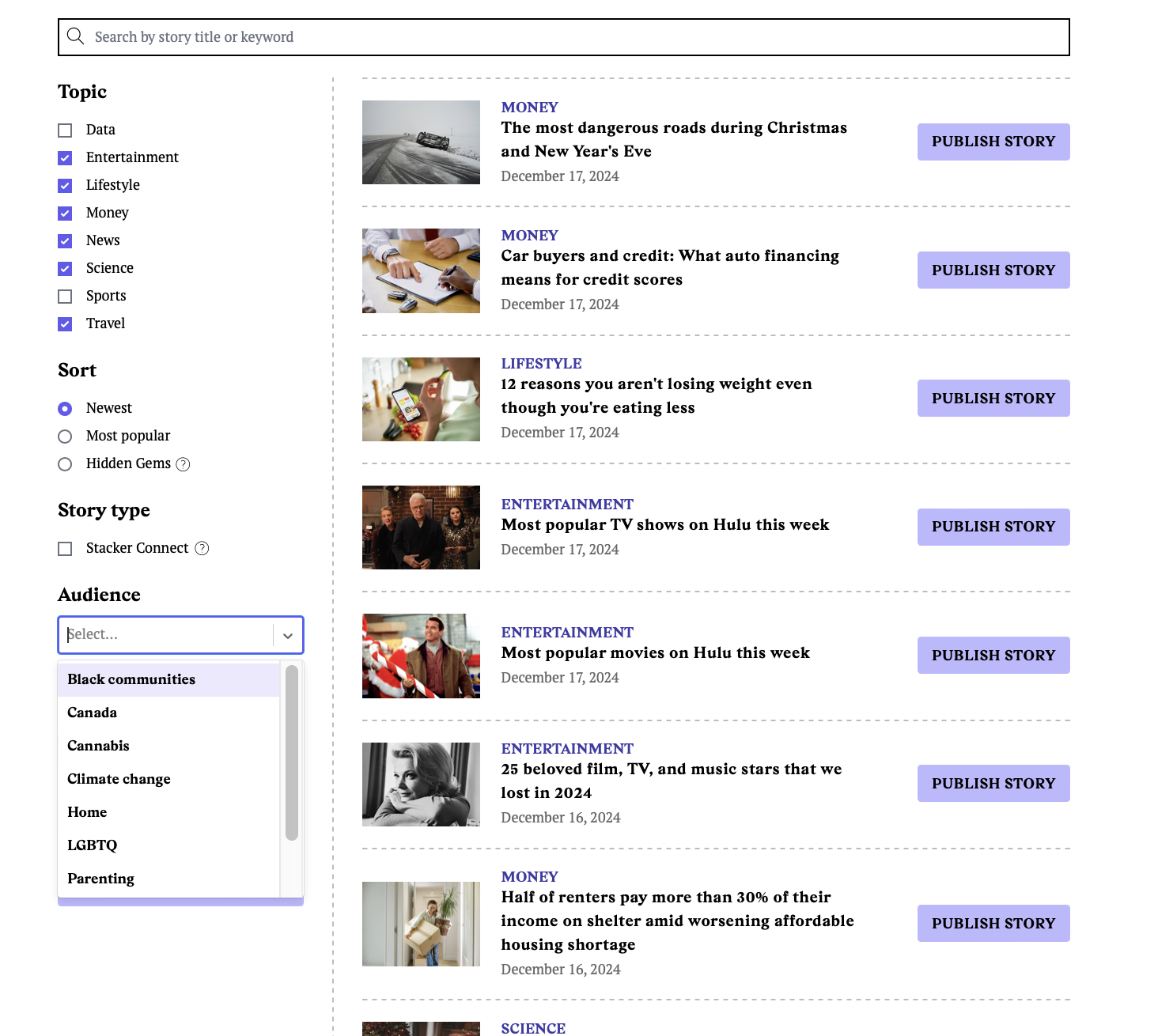This screenshot has height=1036, width=1158.
Task: Open the Hulu TV shows thumbnail
Action: [421, 527]
